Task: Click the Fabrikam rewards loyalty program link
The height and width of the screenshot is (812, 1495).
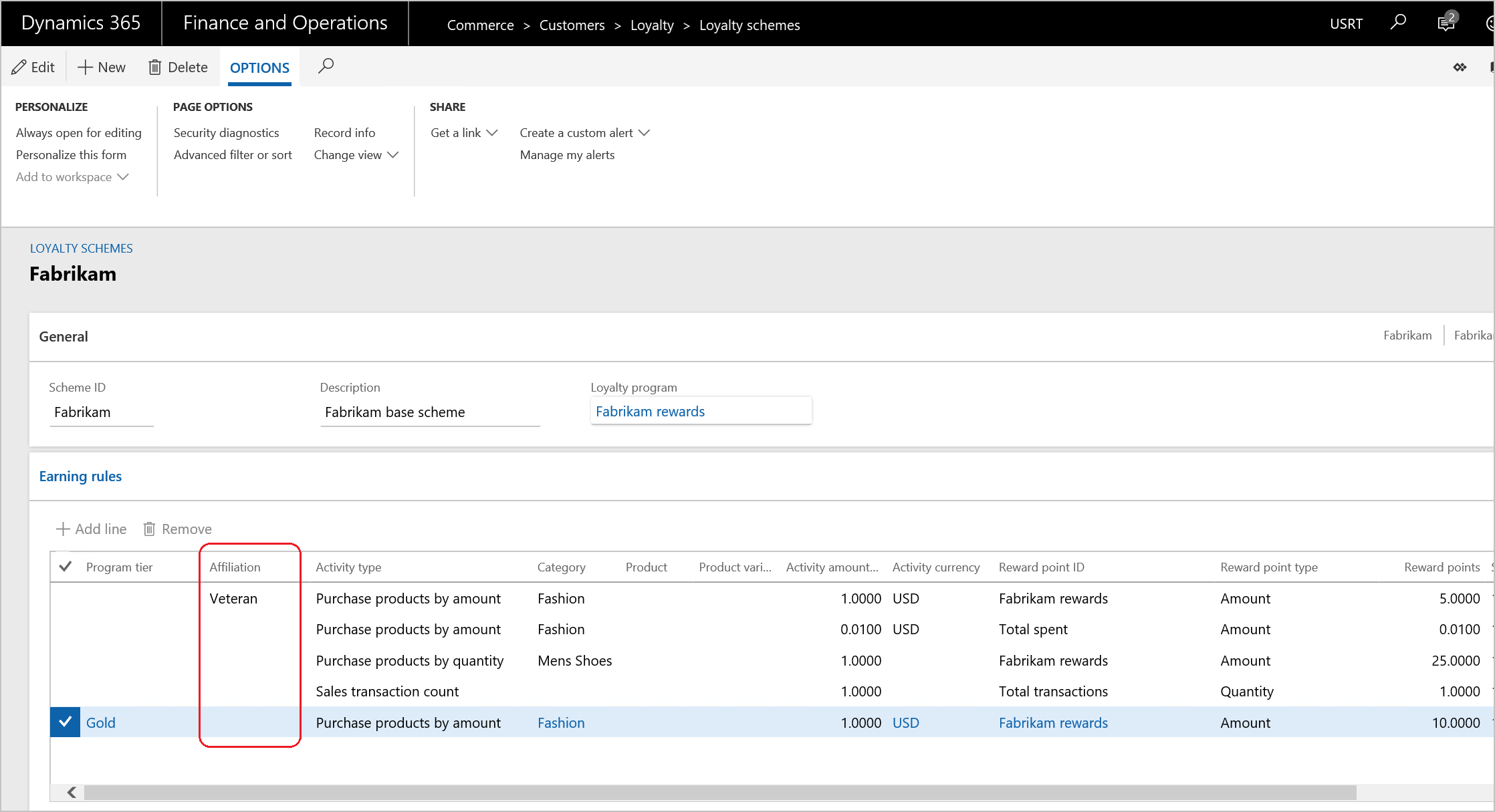Action: point(650,411)
